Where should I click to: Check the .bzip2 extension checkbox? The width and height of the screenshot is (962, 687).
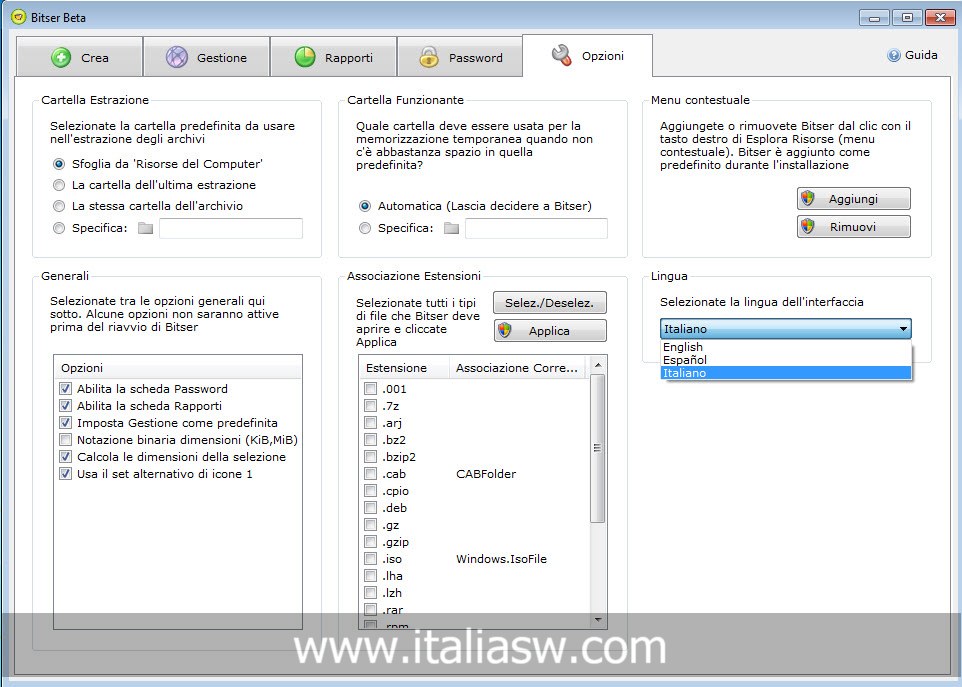[371, 457]
